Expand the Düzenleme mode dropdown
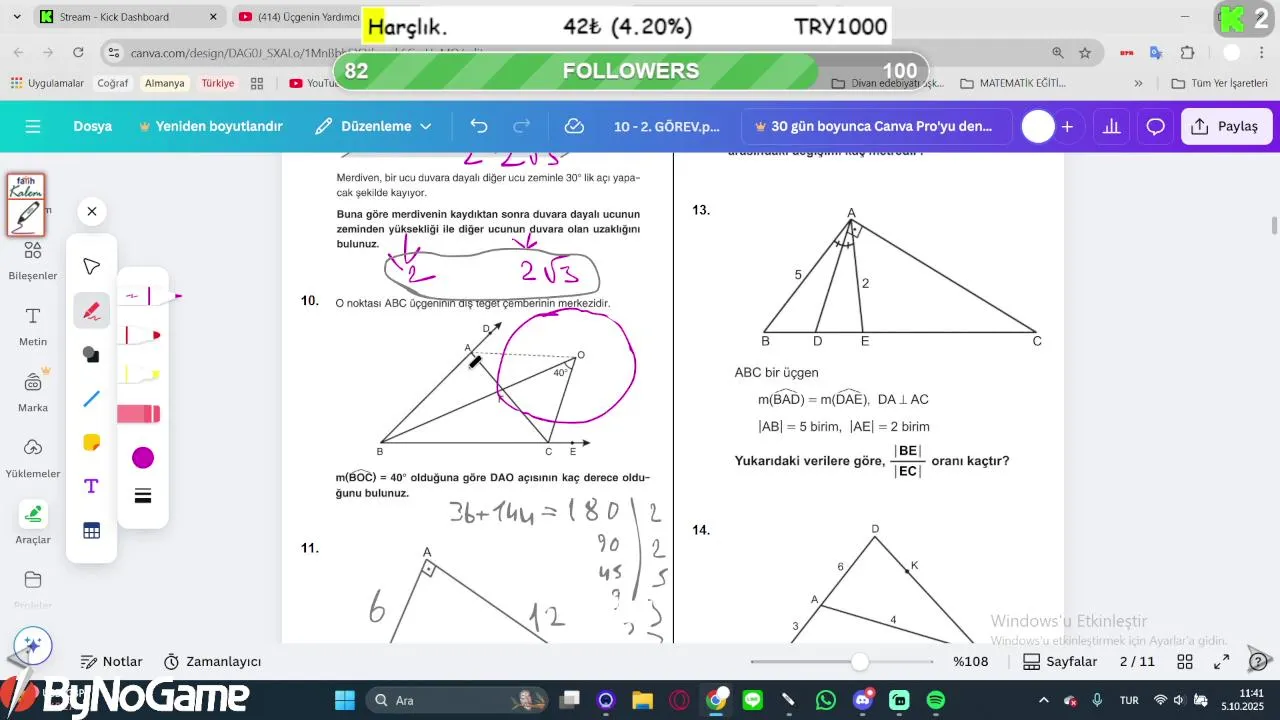The image size is (1280, 720). click(x=373, y=127)
